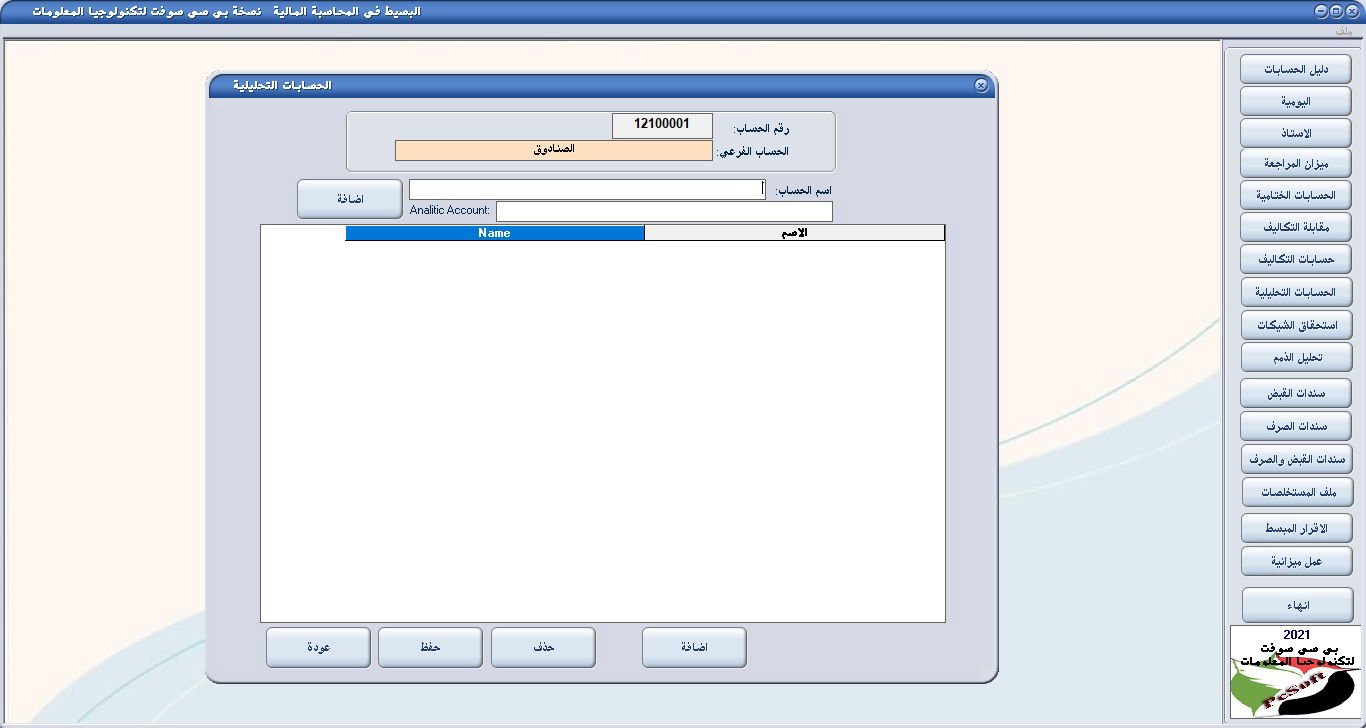Image resolution: width=1366 pixels, height=728 pixels.
Task: Open دليل الحسابات from the sidebar
Action: click(x=1295, y=70)
